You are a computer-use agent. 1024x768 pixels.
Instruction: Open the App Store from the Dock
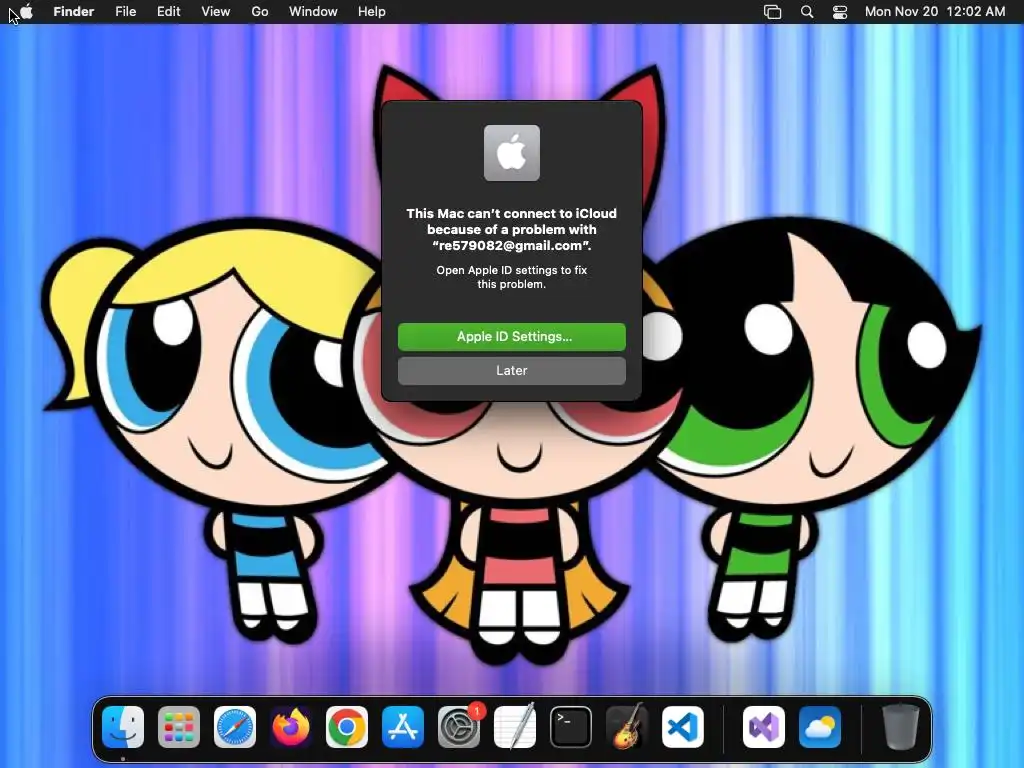pos(403,726)
